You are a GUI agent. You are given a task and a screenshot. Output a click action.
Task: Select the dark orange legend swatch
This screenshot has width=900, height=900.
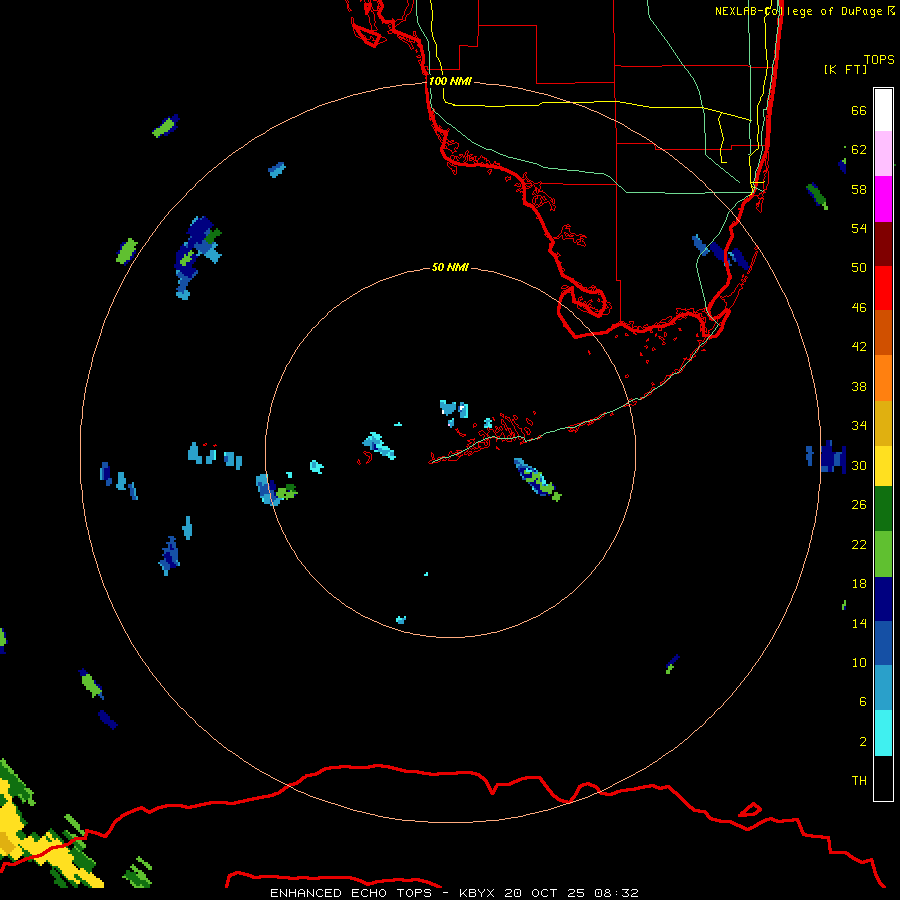[x=883, y=332]
